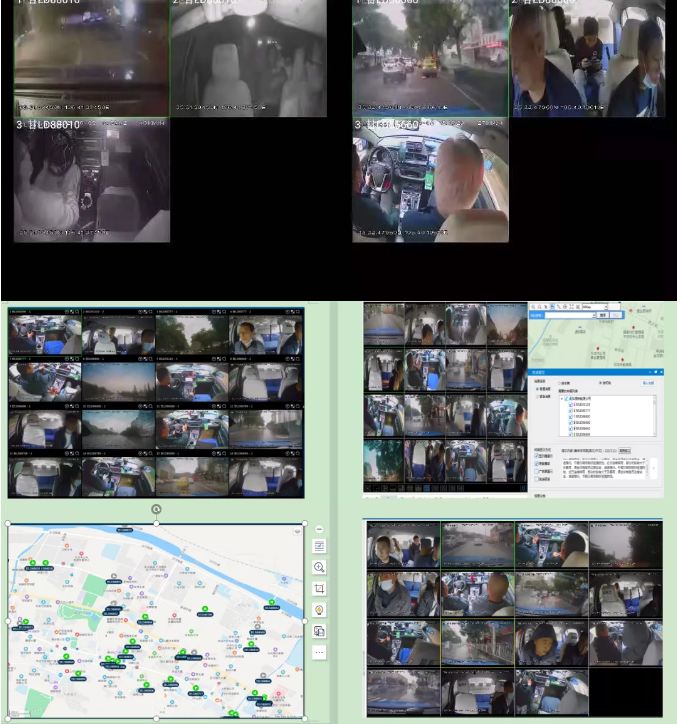The height and width of the screenshot is (724, 677).
Task: Click the minus collapse icon above floating toolbar
Action: pos(319,529)
